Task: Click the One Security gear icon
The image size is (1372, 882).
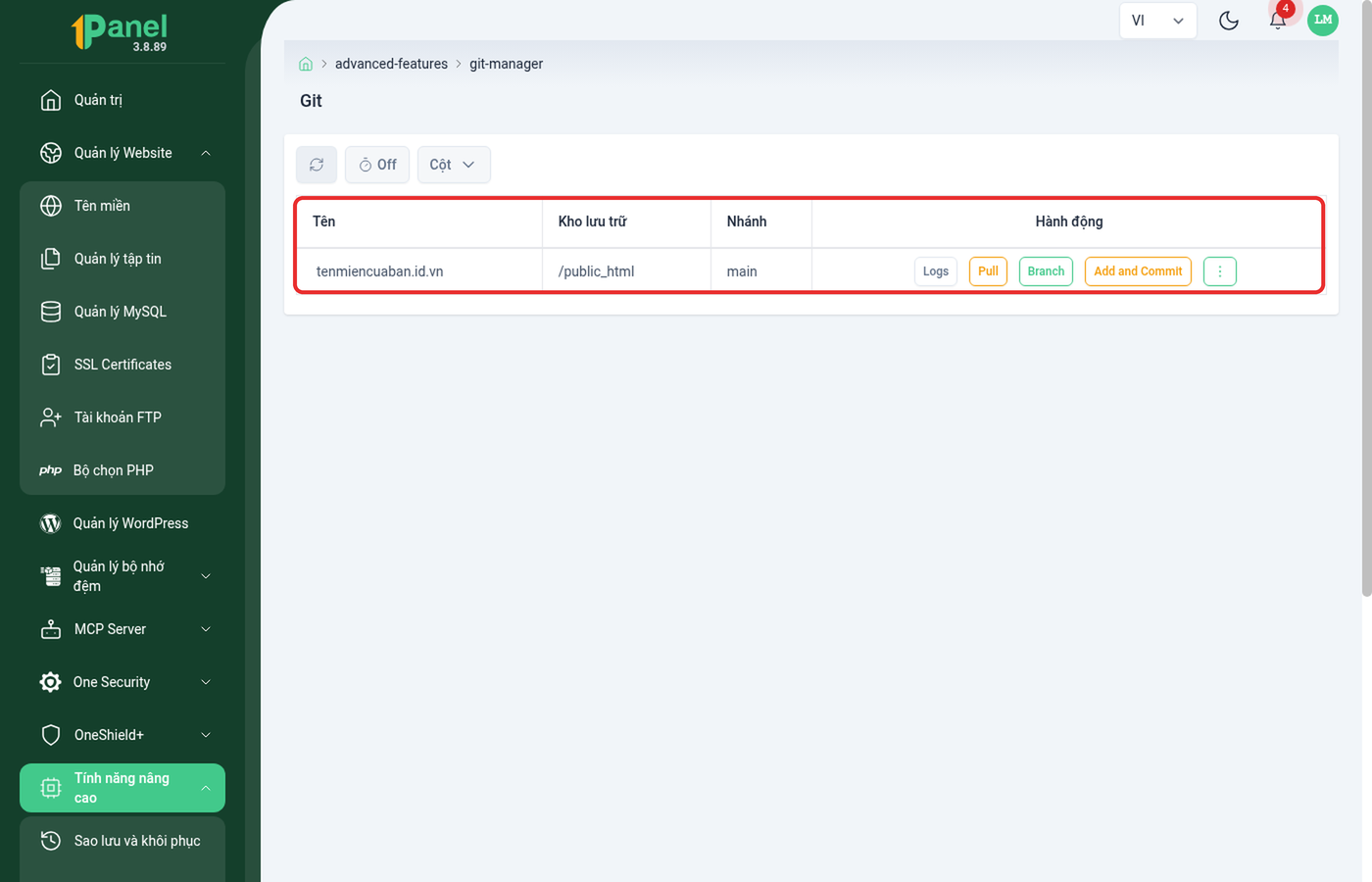Action: (x=51, y=682)
